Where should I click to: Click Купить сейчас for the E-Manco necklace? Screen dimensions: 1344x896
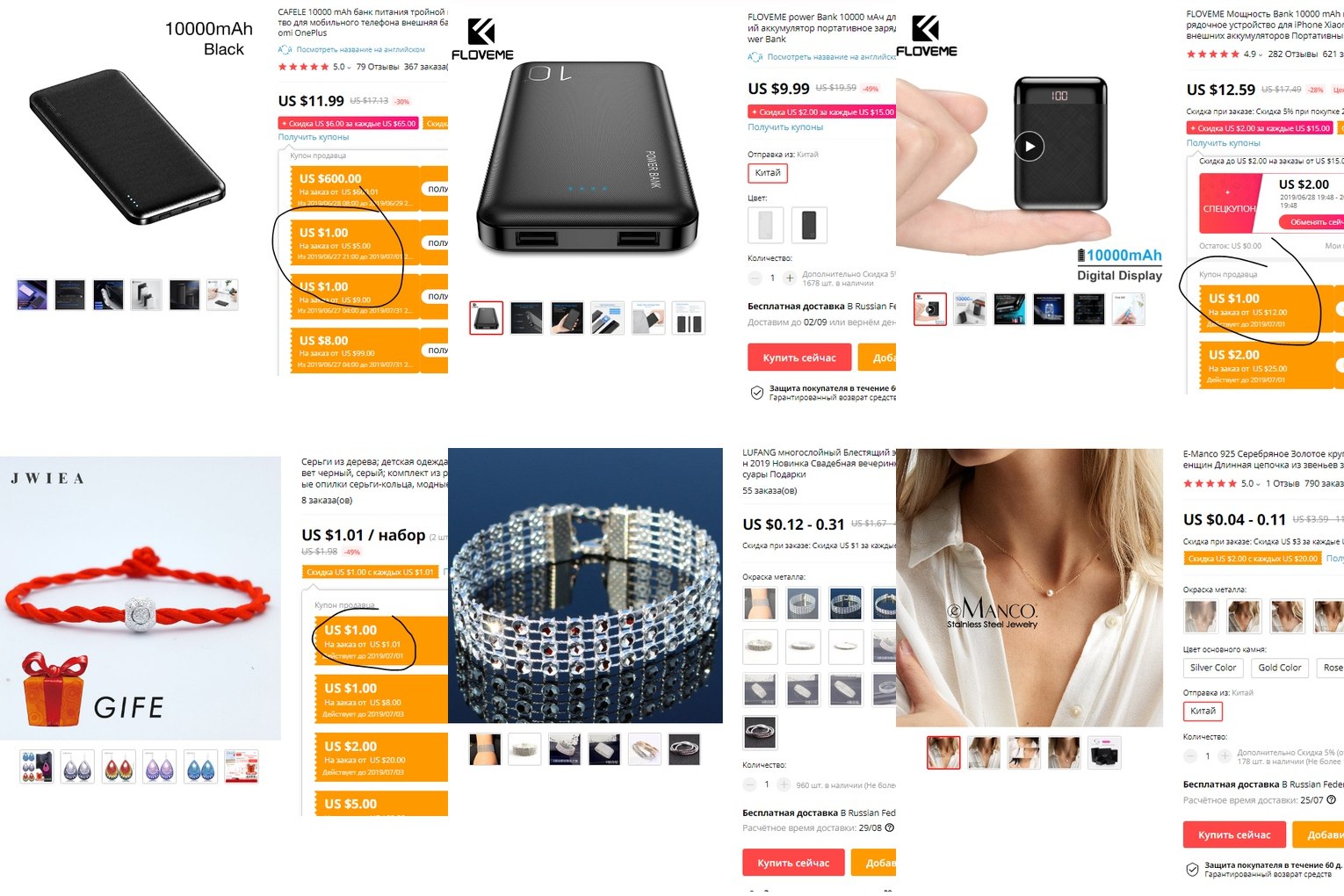tap(1234, 835)
